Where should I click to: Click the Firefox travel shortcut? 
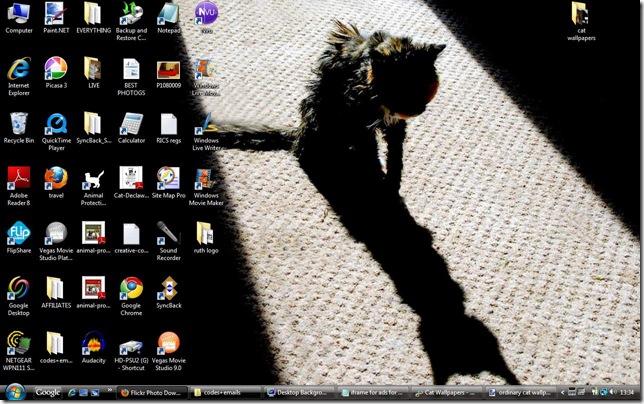pos(56,183)
